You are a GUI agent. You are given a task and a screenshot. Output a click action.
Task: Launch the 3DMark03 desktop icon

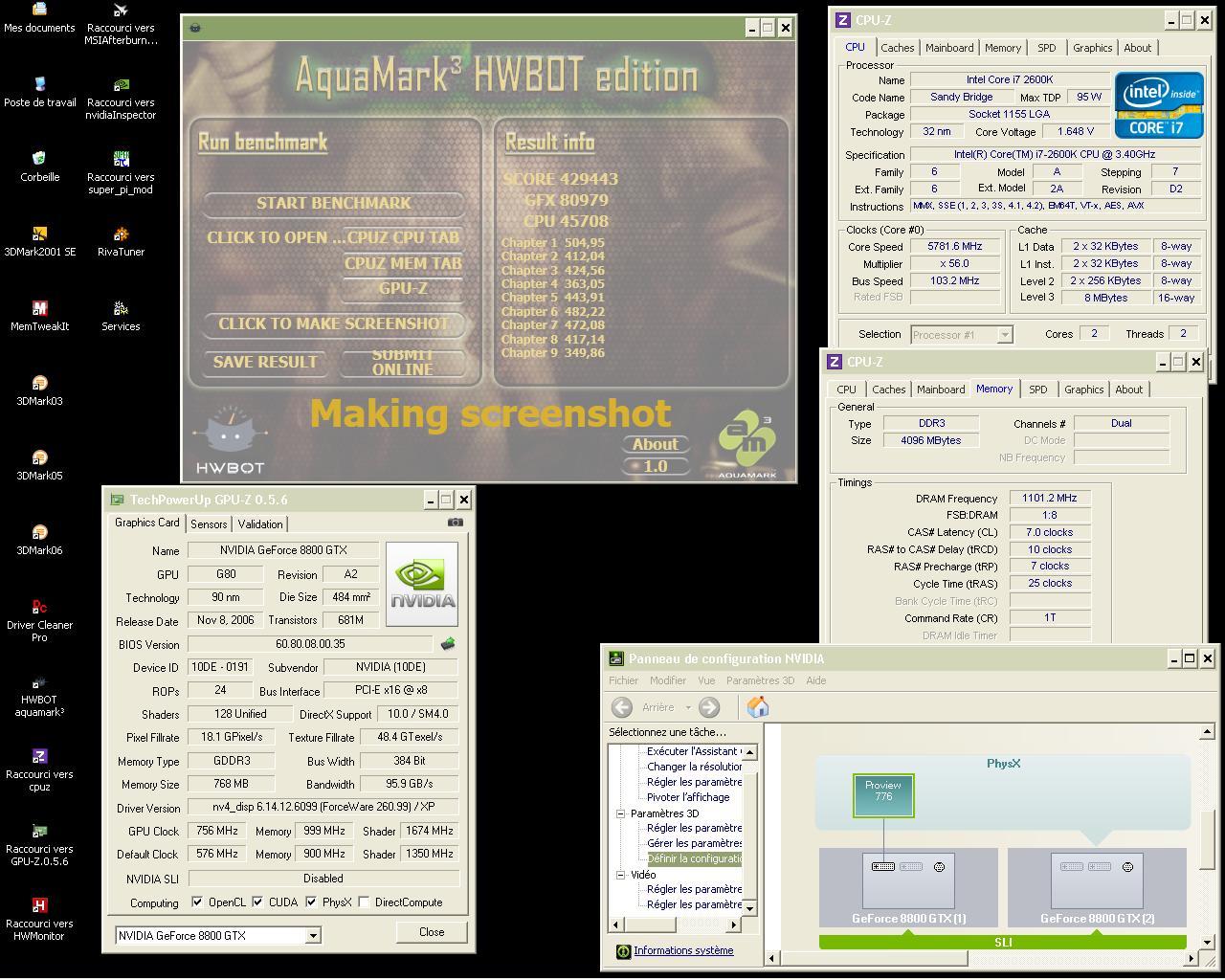click(39, 383)
